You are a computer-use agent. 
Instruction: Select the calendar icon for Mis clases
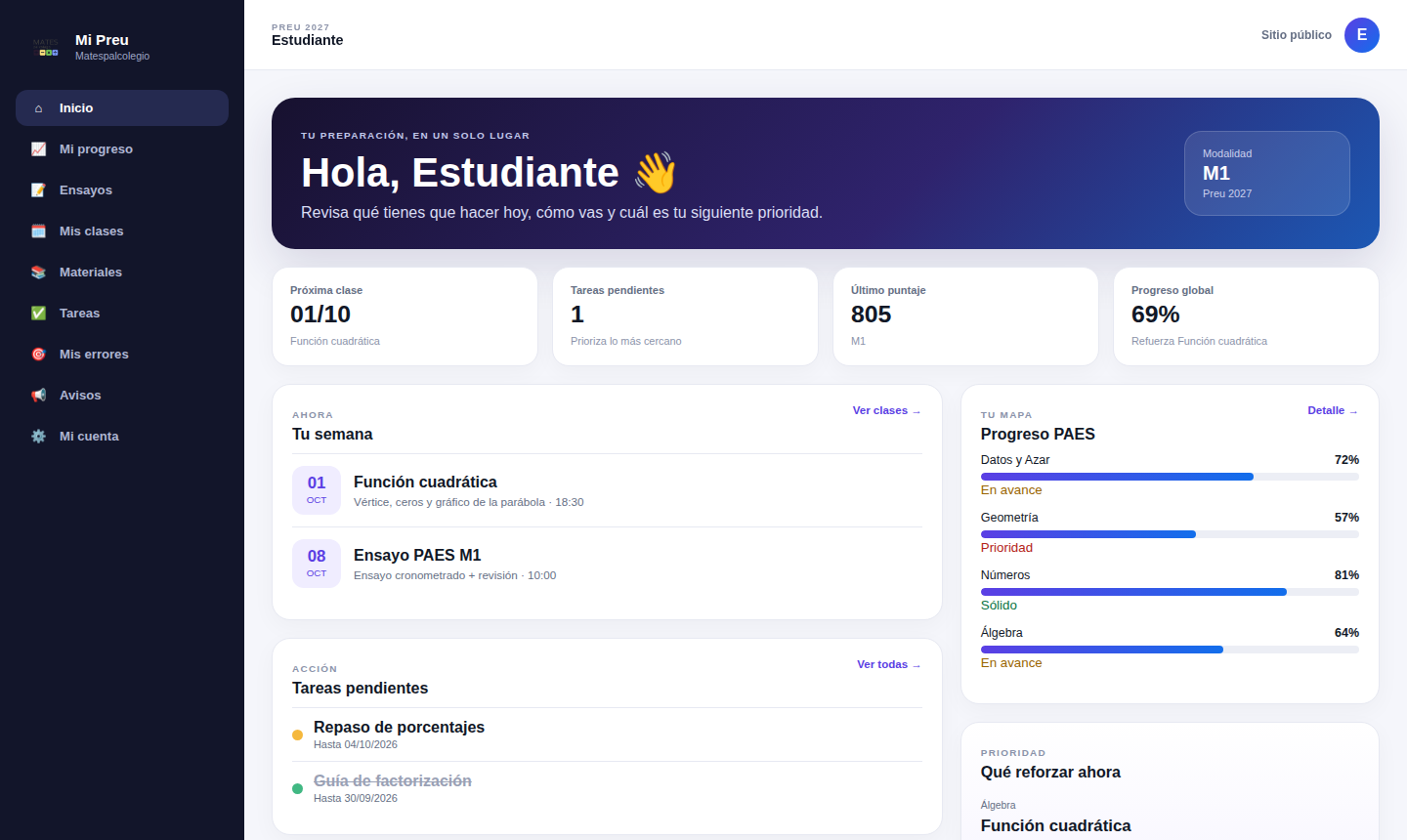point(39,231)
